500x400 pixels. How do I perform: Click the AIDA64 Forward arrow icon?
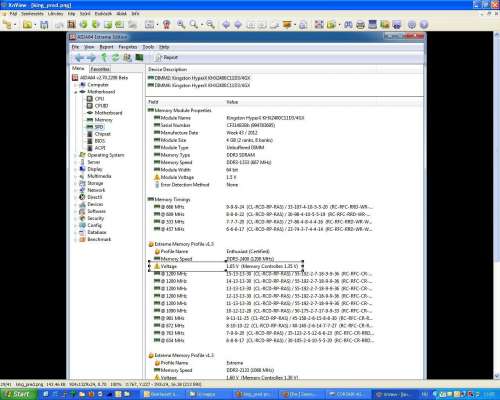point(91,57)
